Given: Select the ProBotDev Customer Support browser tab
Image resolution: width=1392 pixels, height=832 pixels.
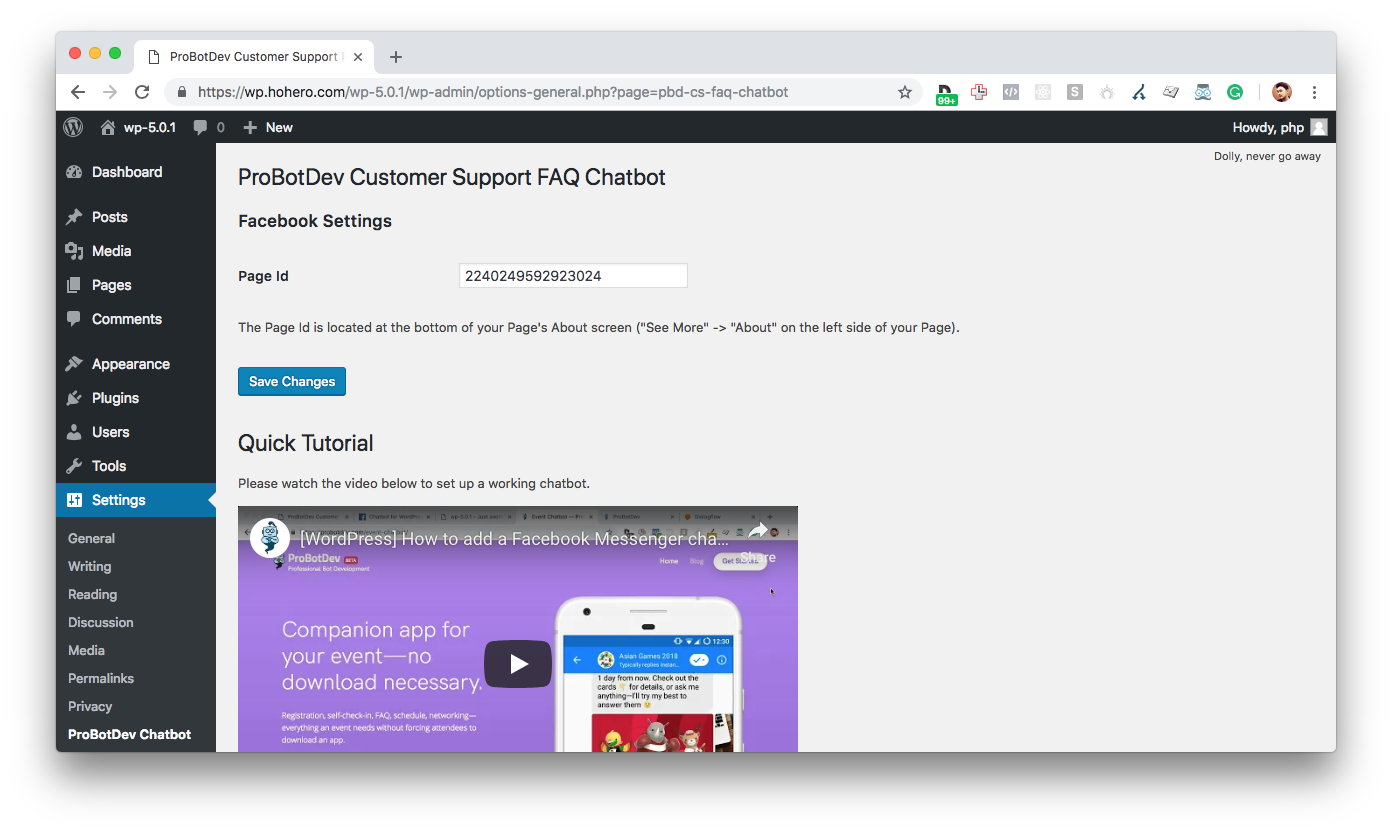Looking at the screenshot, I should click(x=254, y=57).
